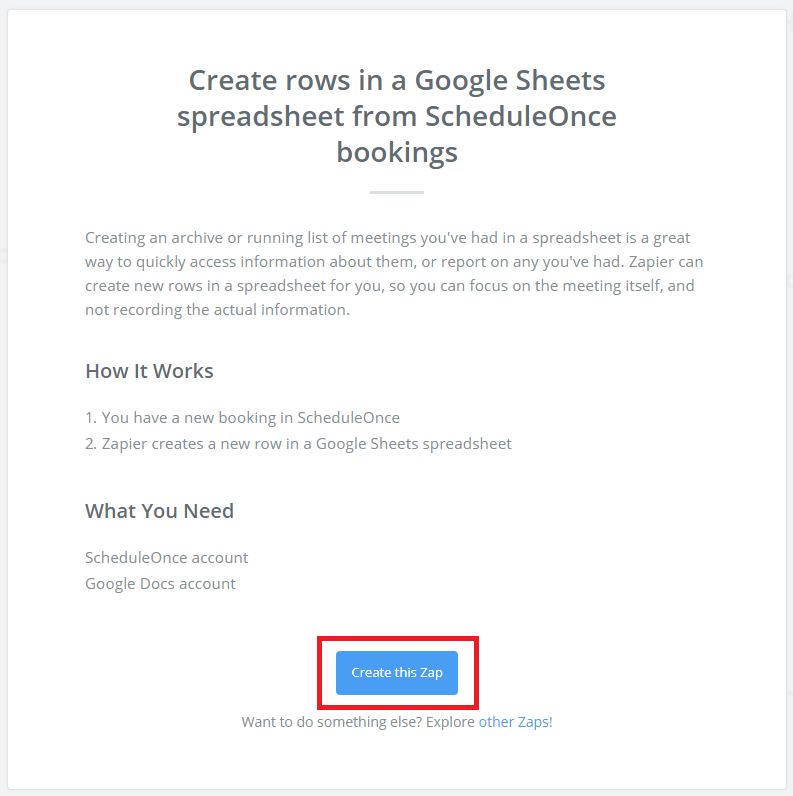This screenshot has width=793, height=796.
Task: Click the word bookings in the title
Action: point(397,152)
